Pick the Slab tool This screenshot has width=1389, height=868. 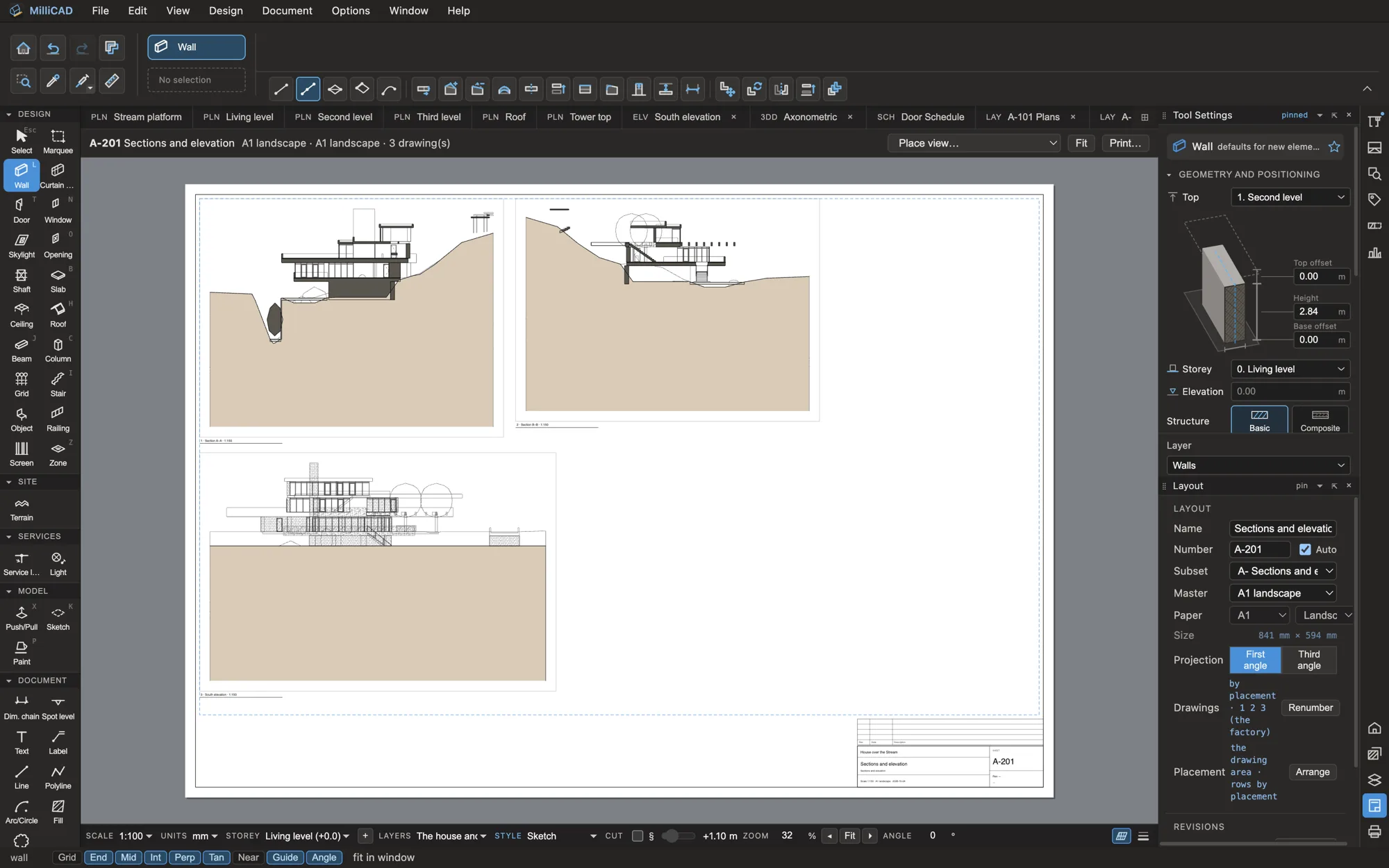point(58,280)
